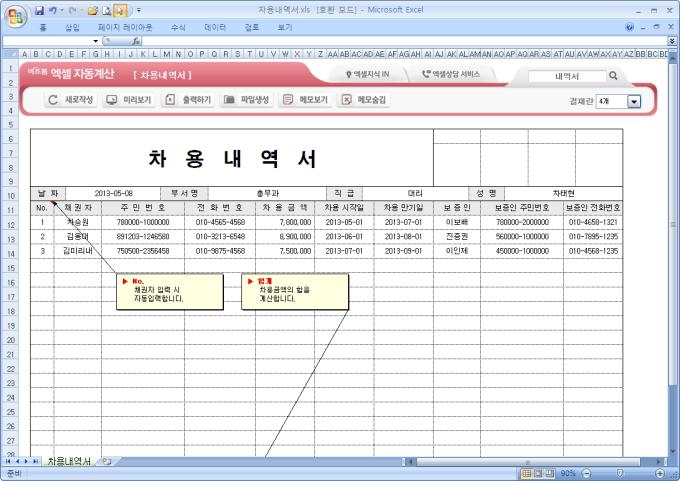The width and height of the screenshot is (680, 481).
Task: Click the zoom slider handle
Action: tap(620, 473)
